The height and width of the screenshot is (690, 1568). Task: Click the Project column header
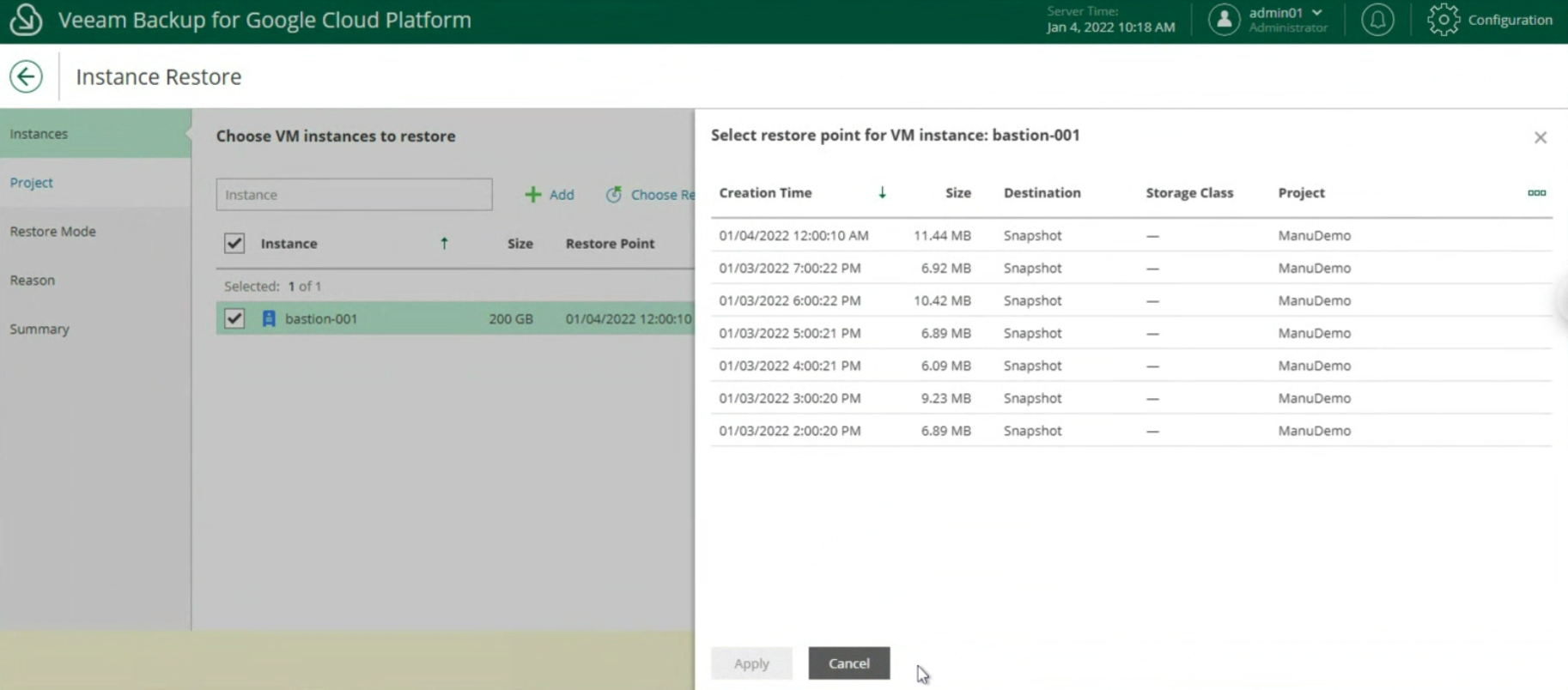click(x=1301, y=193)
